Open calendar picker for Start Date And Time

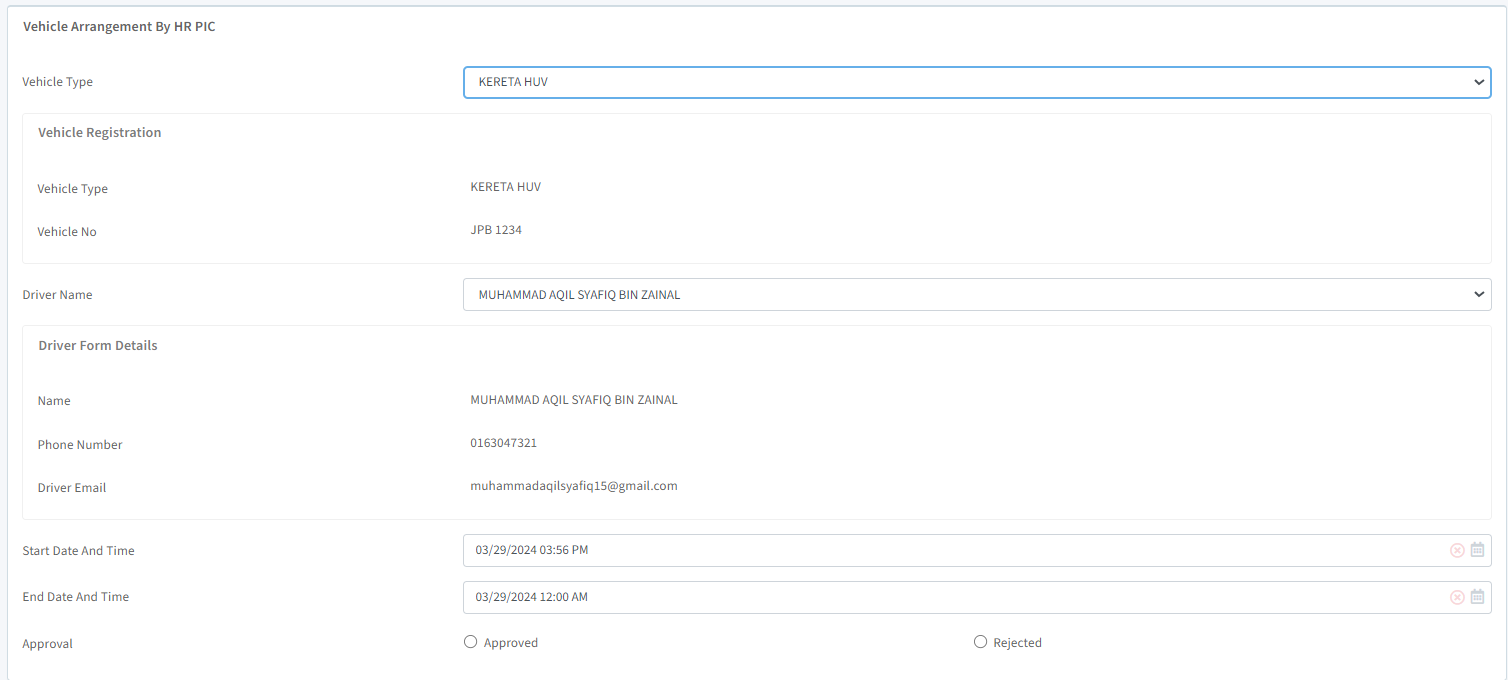pos(1477,550)
